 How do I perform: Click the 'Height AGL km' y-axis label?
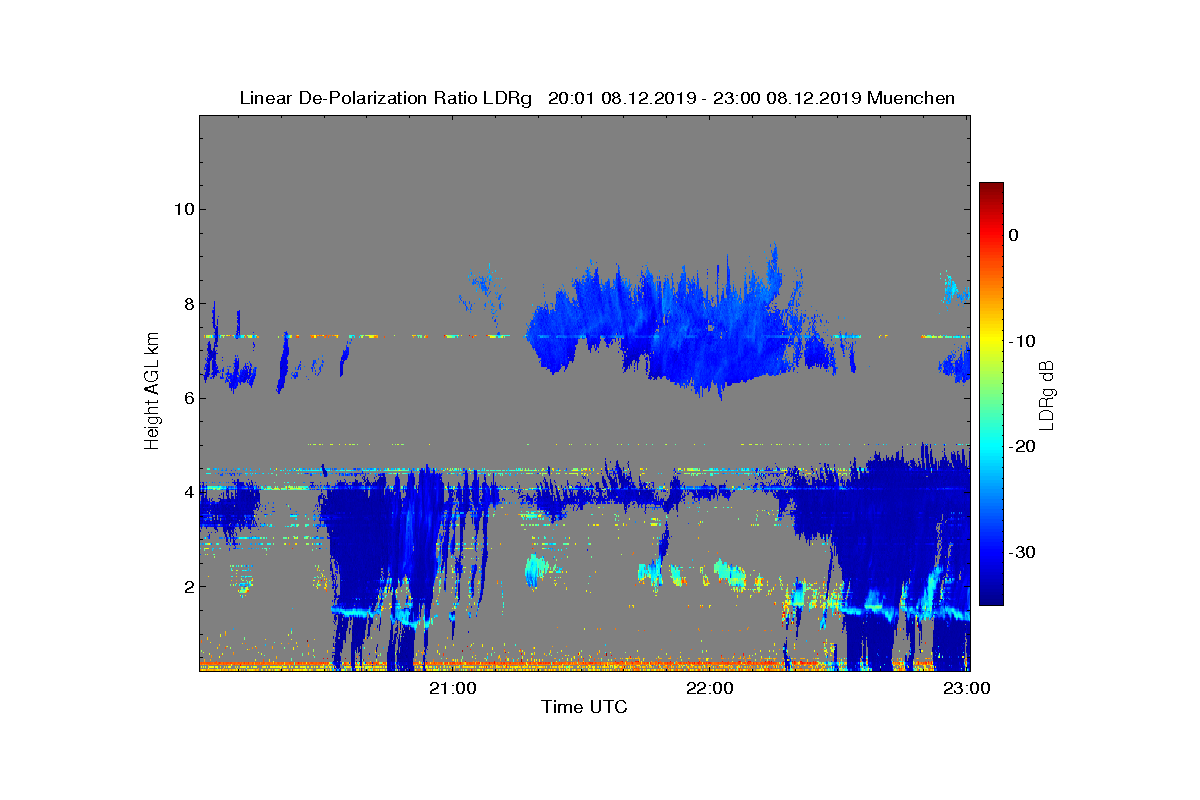click(152, 393)
